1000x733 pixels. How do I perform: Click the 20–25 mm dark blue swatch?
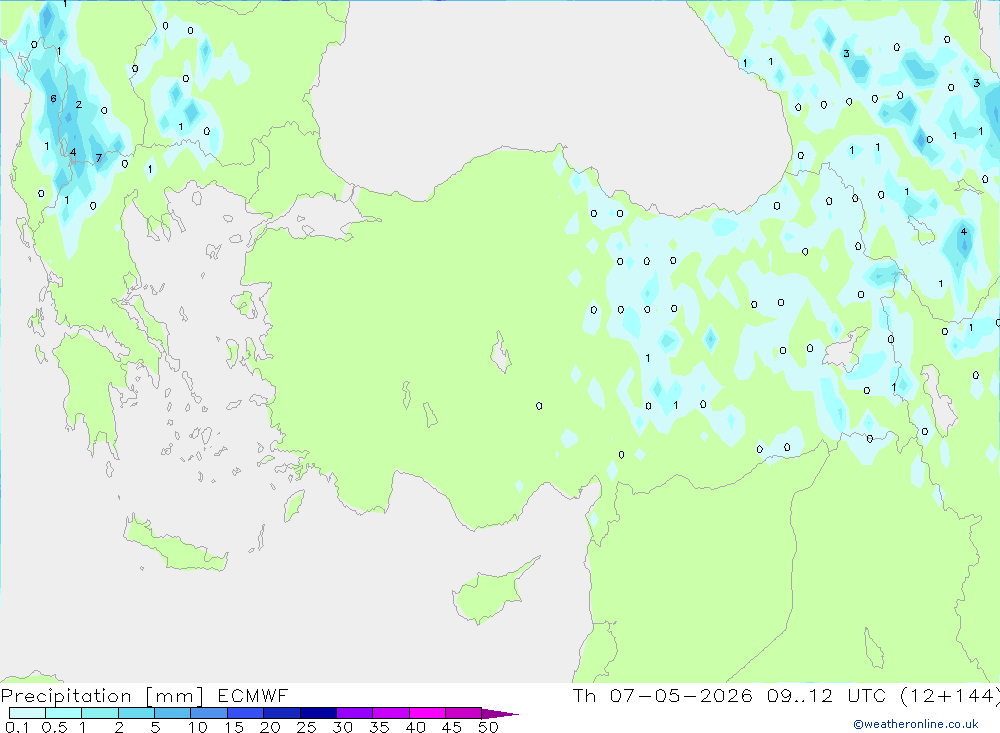coord(282,713)
